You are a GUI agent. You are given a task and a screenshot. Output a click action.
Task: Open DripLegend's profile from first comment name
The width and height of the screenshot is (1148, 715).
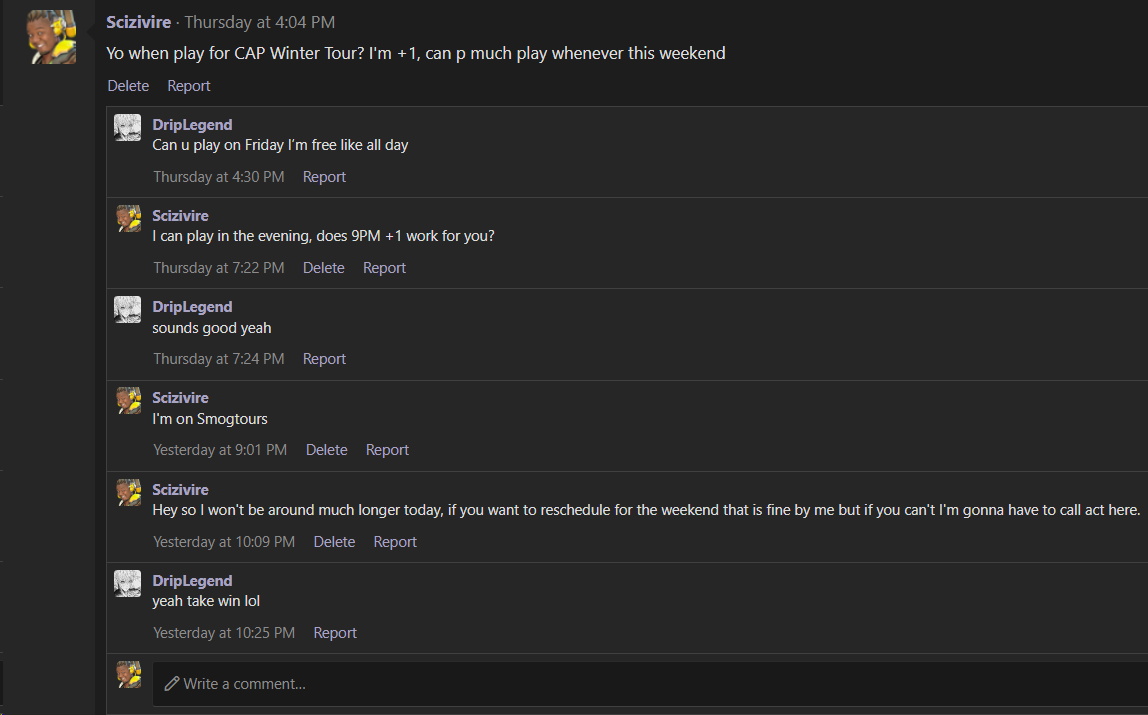pos(193,124)
